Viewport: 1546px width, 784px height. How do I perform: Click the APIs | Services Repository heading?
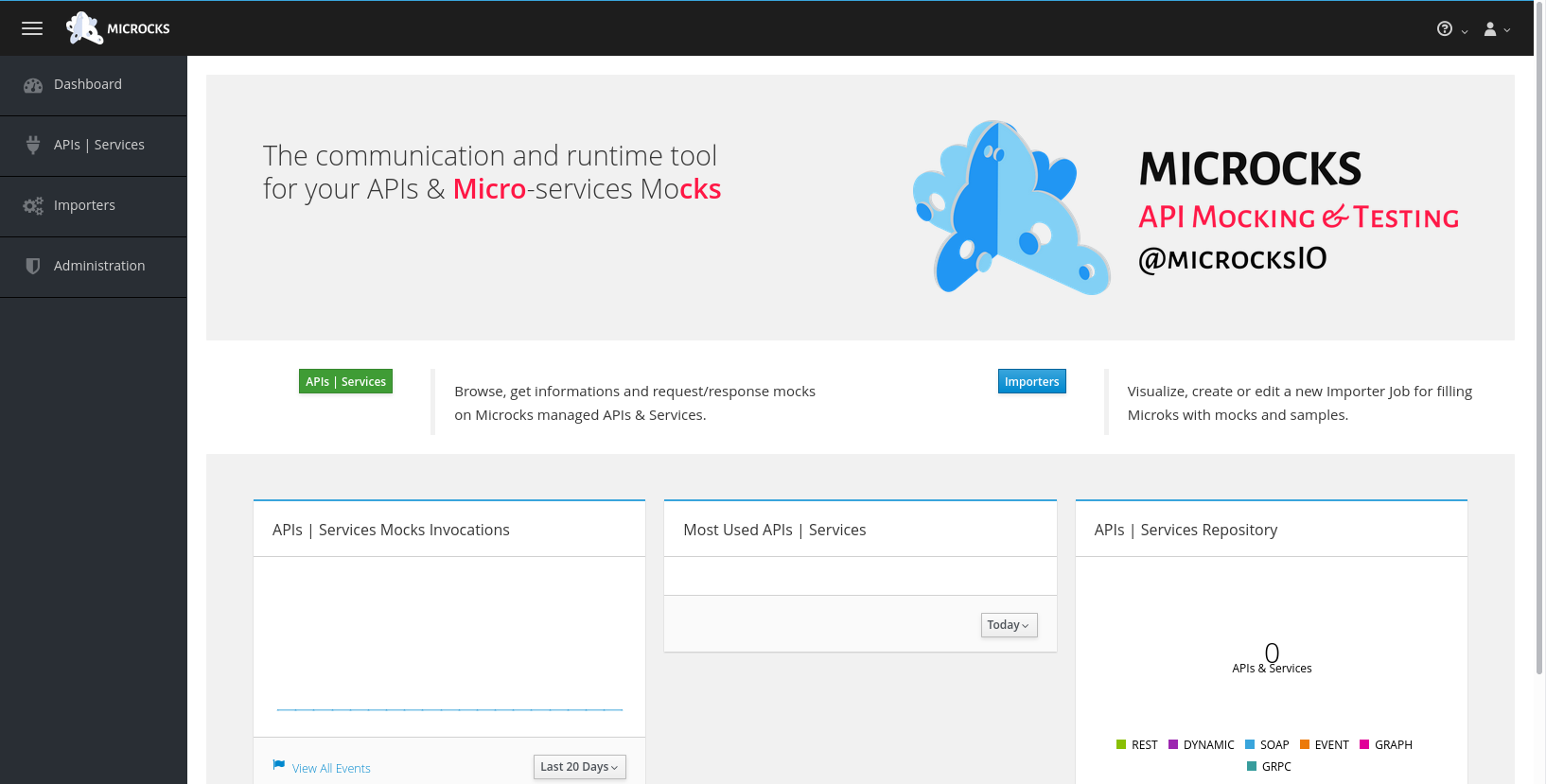[1186, 530]
